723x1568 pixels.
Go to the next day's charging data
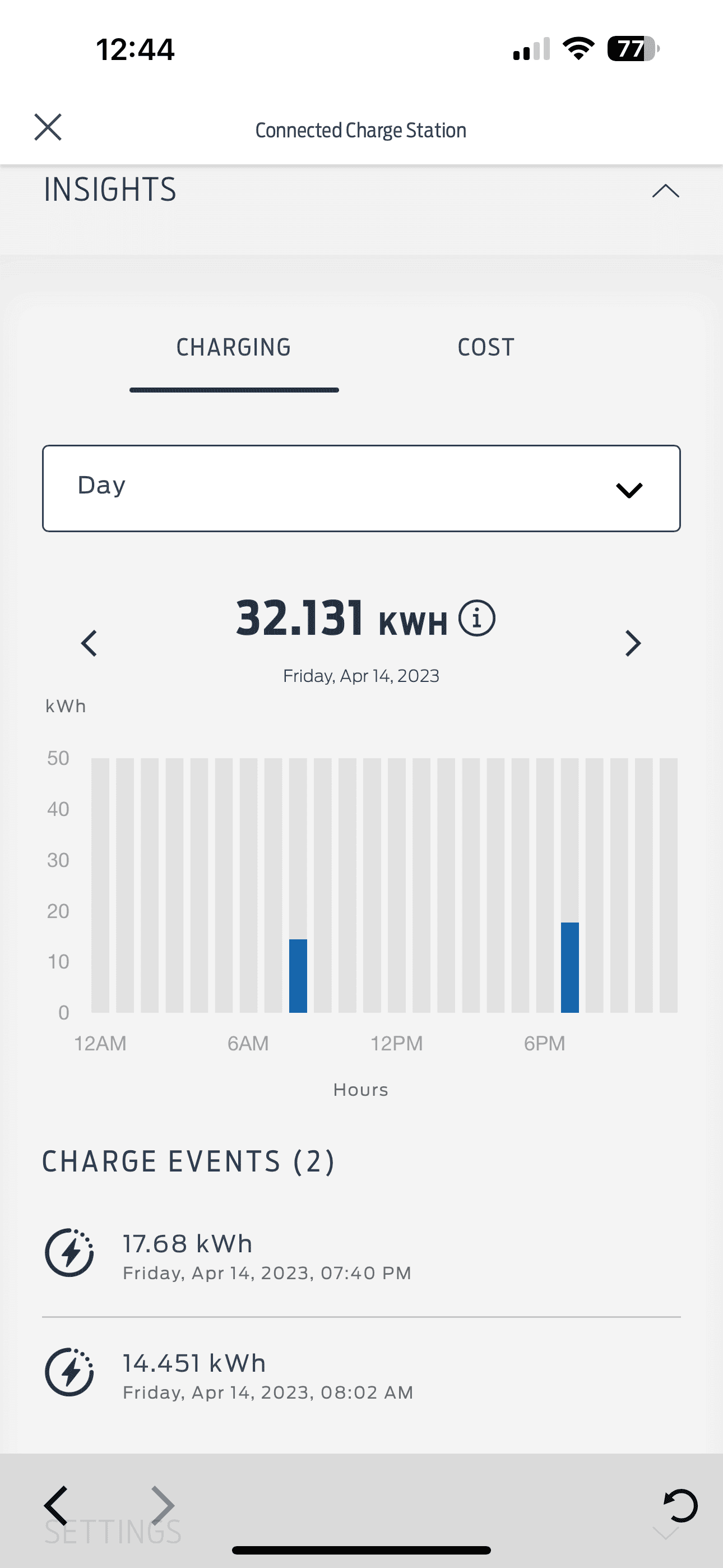pos(633,643)
